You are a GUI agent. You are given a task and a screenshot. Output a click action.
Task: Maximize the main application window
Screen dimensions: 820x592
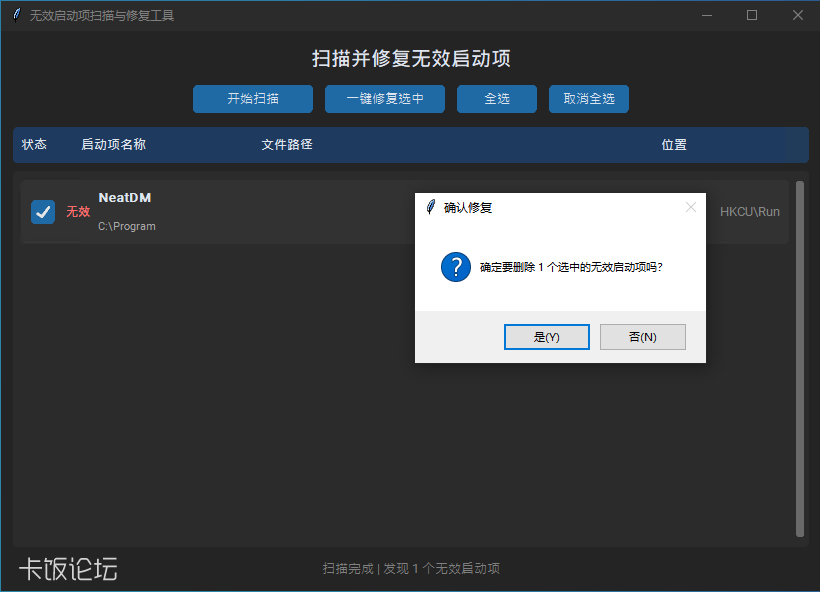point(752,15)
